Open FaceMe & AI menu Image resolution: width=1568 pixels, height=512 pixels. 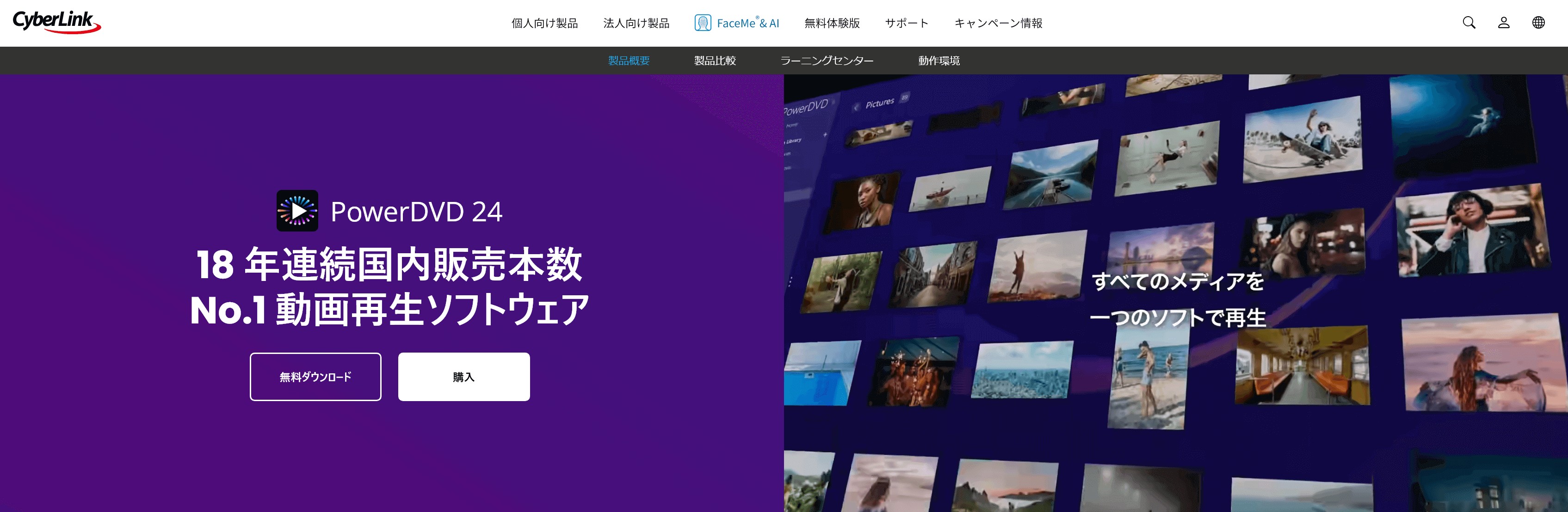(736, 23)
